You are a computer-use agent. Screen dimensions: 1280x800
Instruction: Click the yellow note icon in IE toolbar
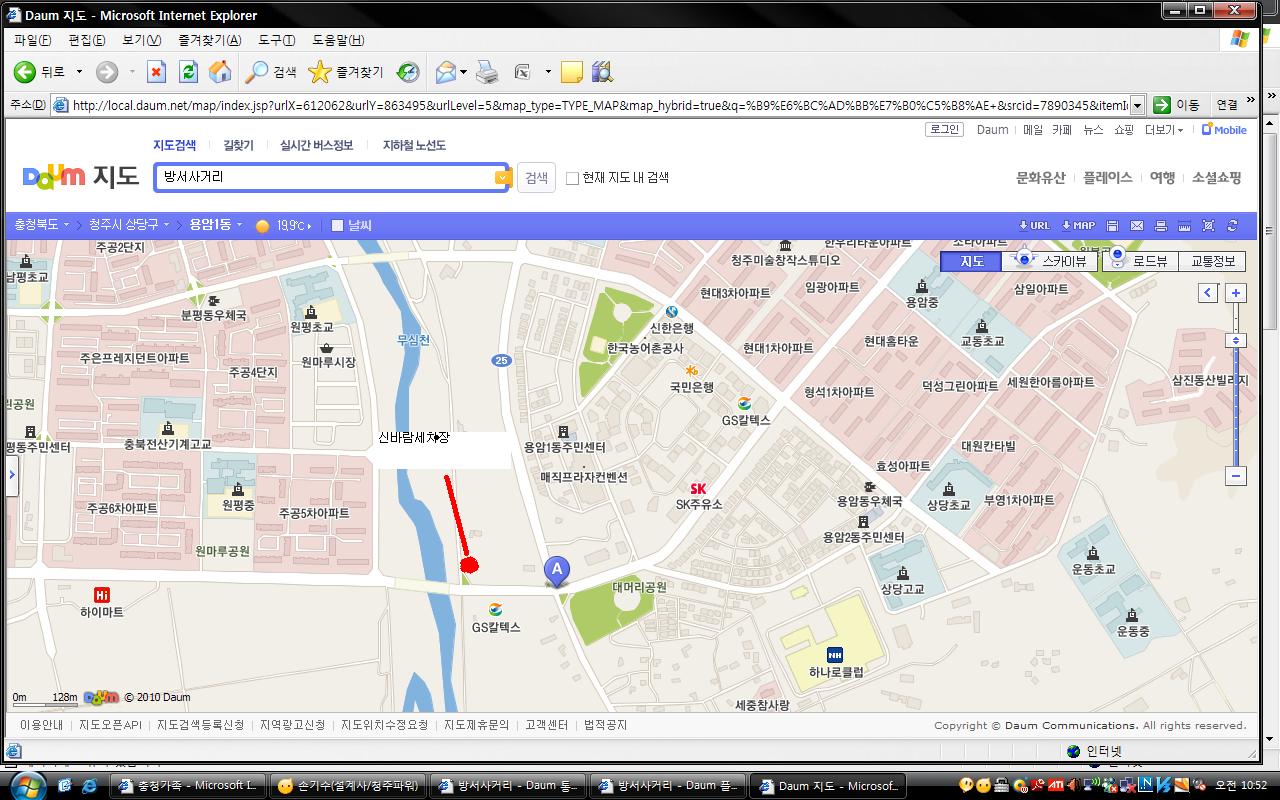(x=571, y=72)
